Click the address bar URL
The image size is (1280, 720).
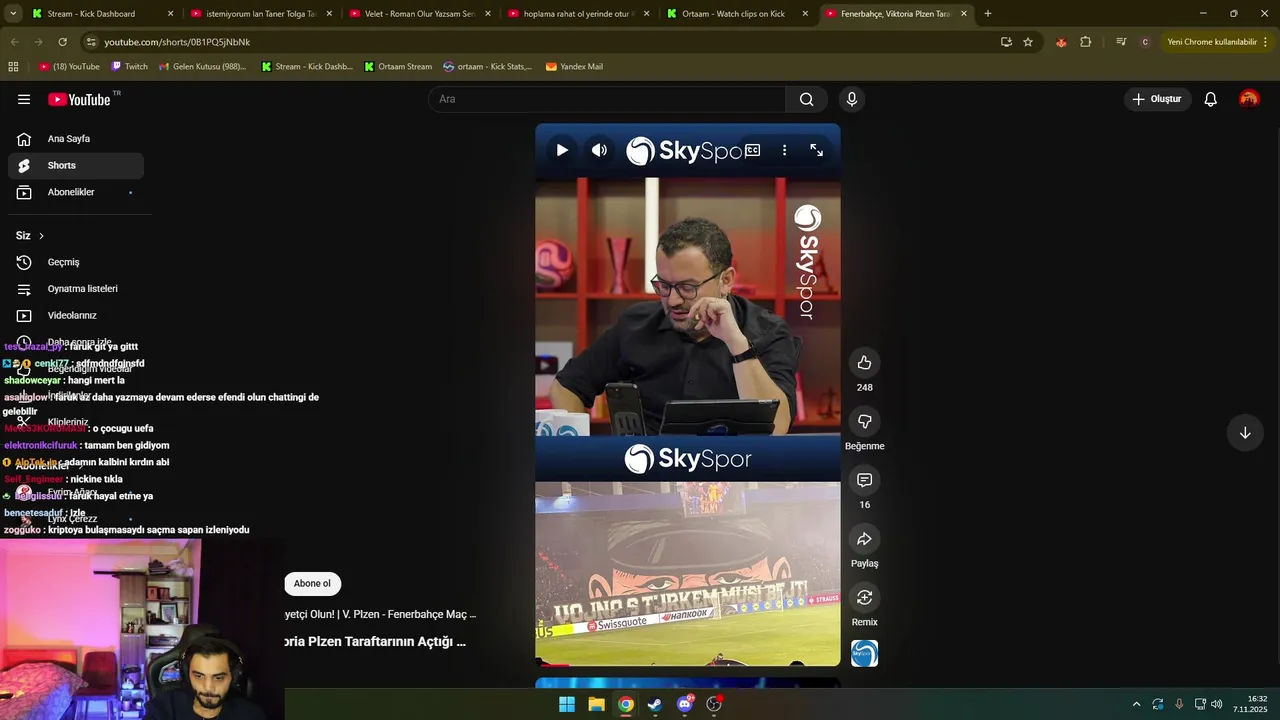[177, 42]
